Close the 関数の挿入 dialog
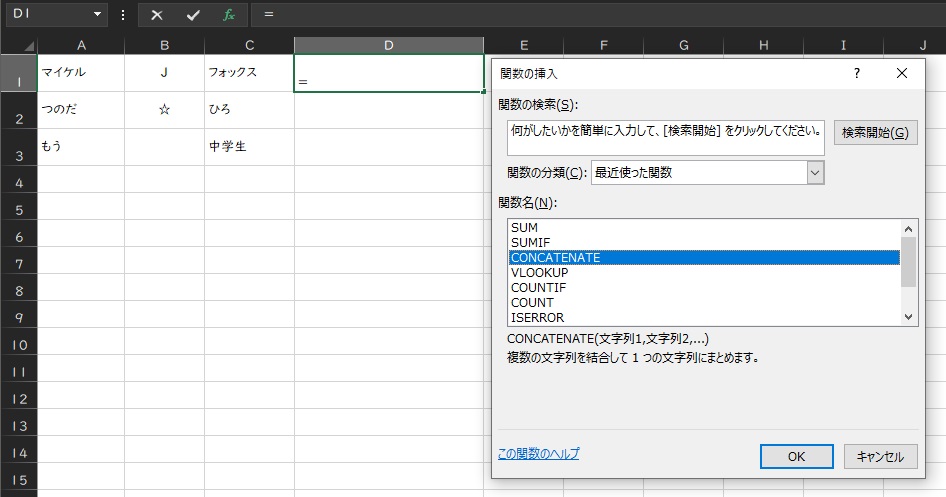 coord(902,73)
